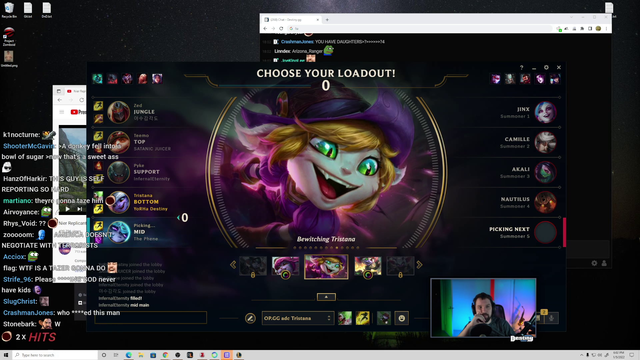Viewport: 640px width, 360px height.
Task: Change the yellow Flash summoner spell slot
Action: tap(362, 318)
